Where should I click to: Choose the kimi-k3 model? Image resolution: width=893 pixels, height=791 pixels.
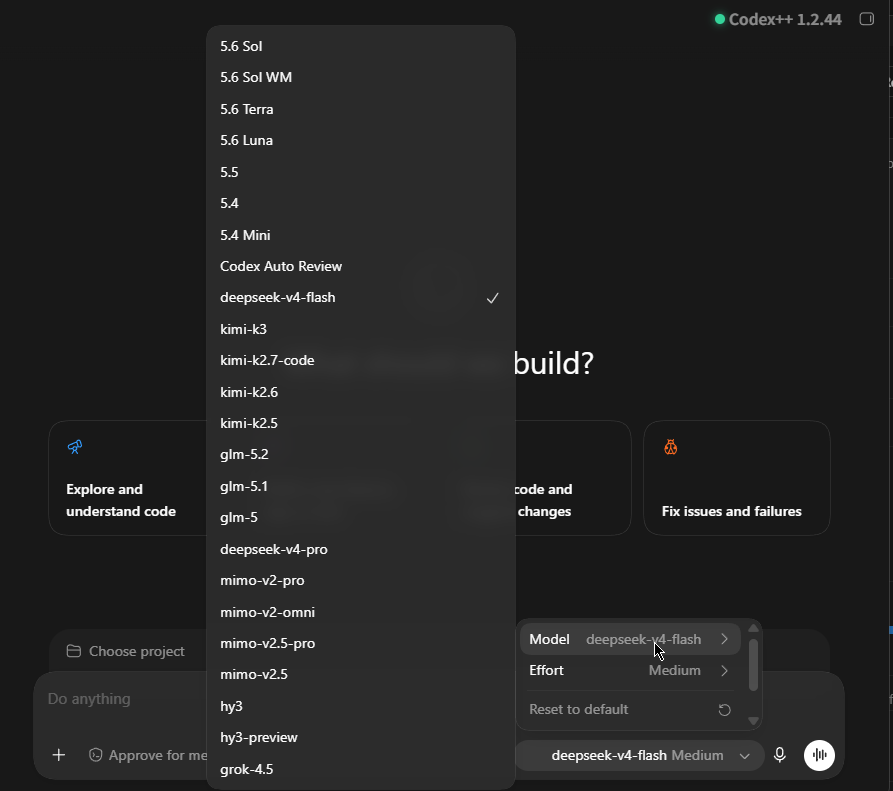click(361, 329)
